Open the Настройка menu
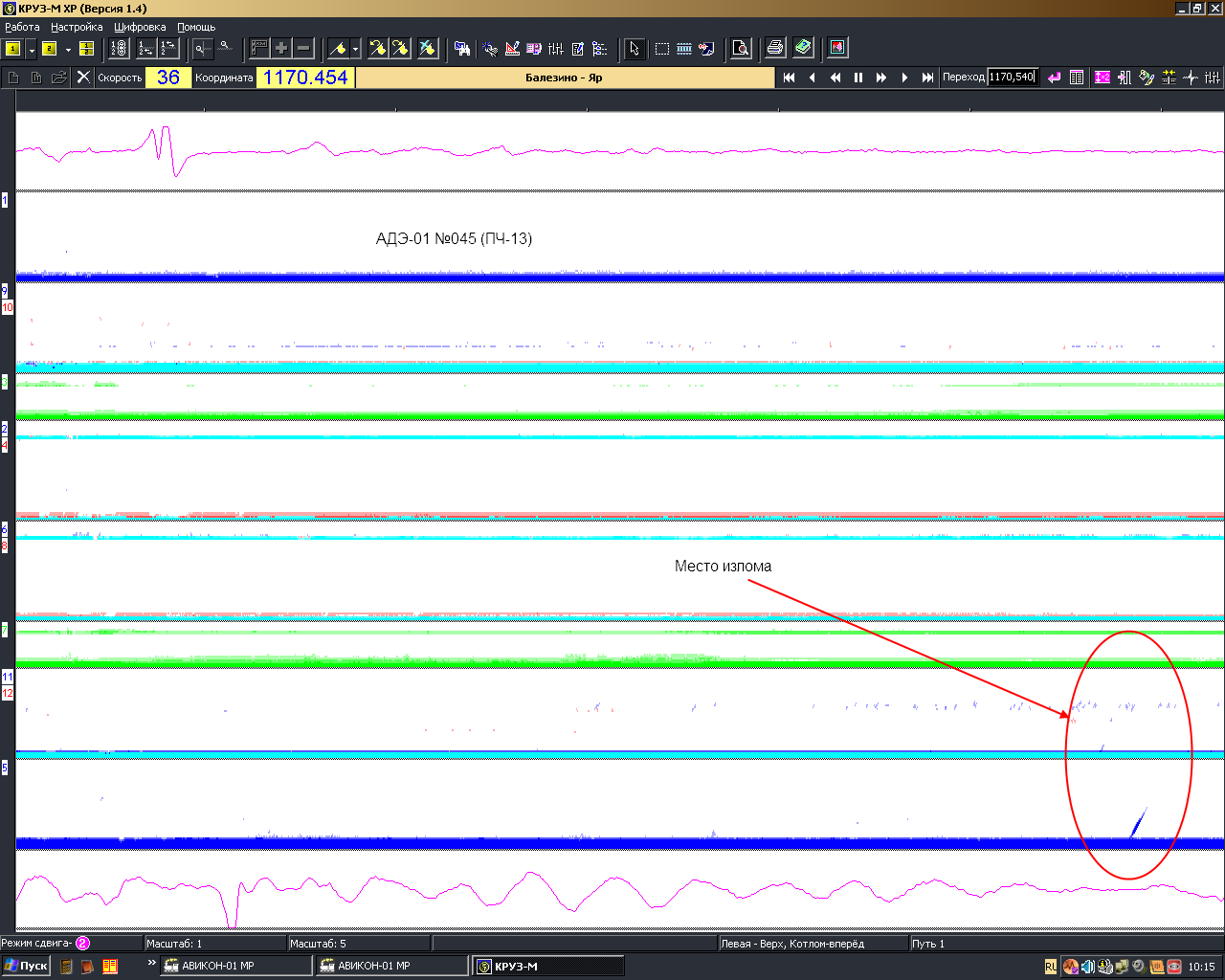This screenshot has width=1225, height=980. [77, 27]
